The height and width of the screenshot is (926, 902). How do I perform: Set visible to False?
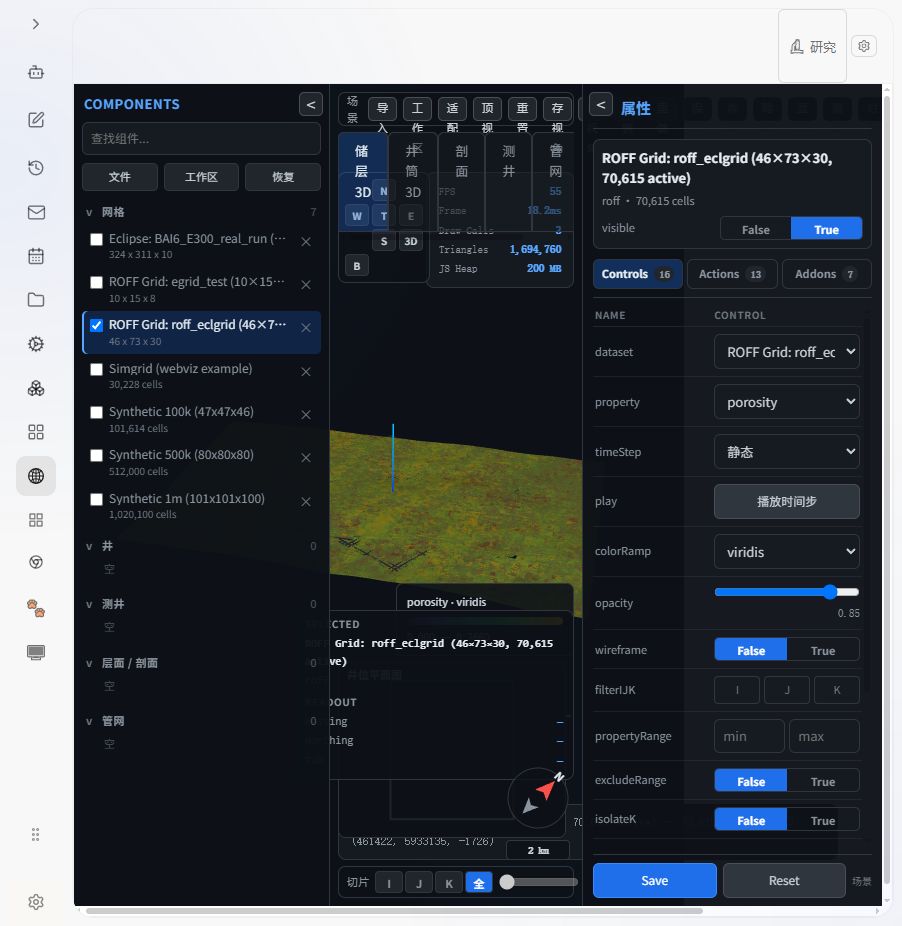(756, 229)
